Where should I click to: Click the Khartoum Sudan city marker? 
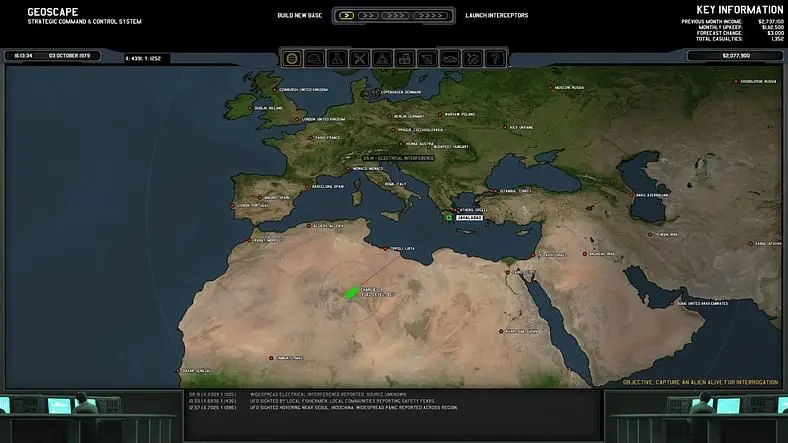click(501, 331)
